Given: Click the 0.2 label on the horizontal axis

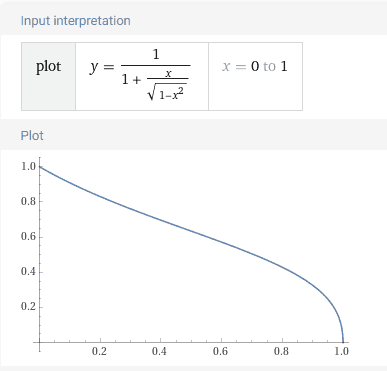Looking at the screenshot, I should [99, 351].
